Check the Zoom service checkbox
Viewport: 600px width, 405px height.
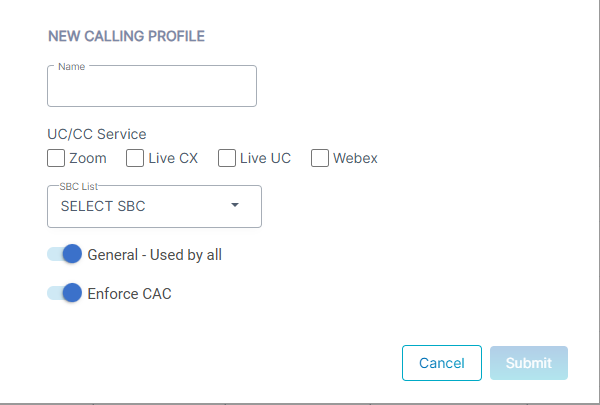56,158
